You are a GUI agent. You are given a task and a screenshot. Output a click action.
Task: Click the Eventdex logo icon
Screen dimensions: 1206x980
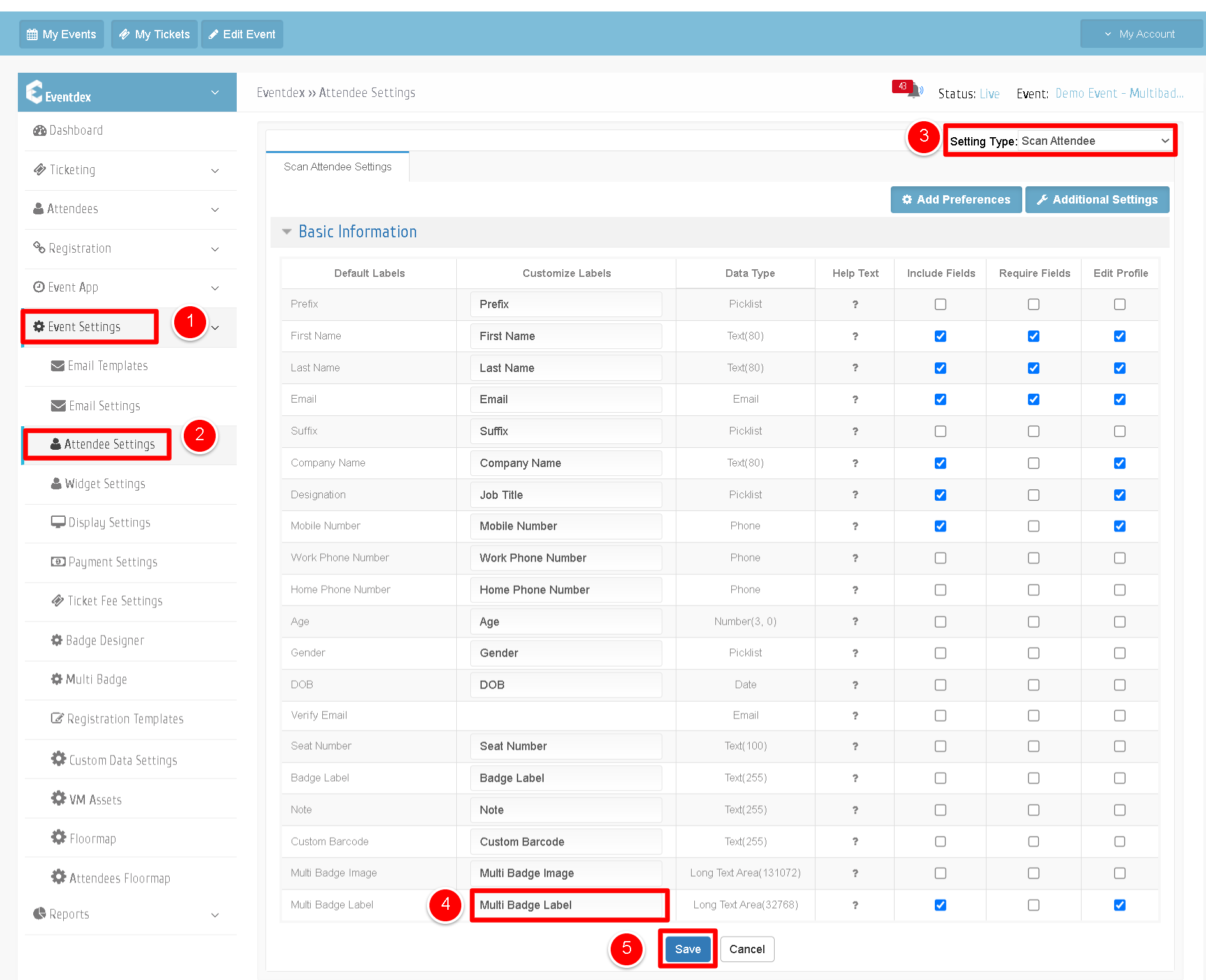[34, 92]
